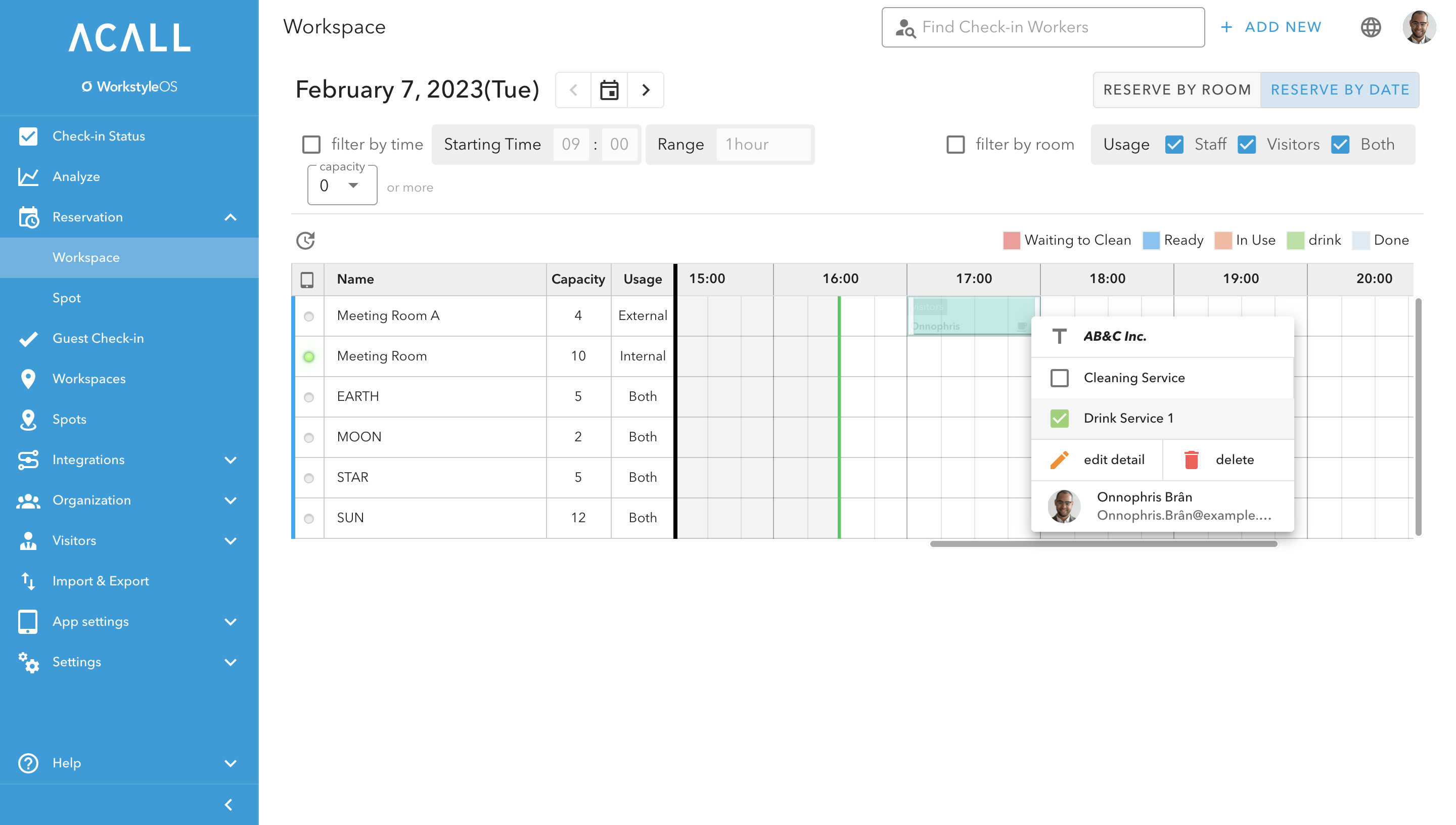1456x825 pixels.
Task: Open the language globe icon
Action: (1371, 27)
